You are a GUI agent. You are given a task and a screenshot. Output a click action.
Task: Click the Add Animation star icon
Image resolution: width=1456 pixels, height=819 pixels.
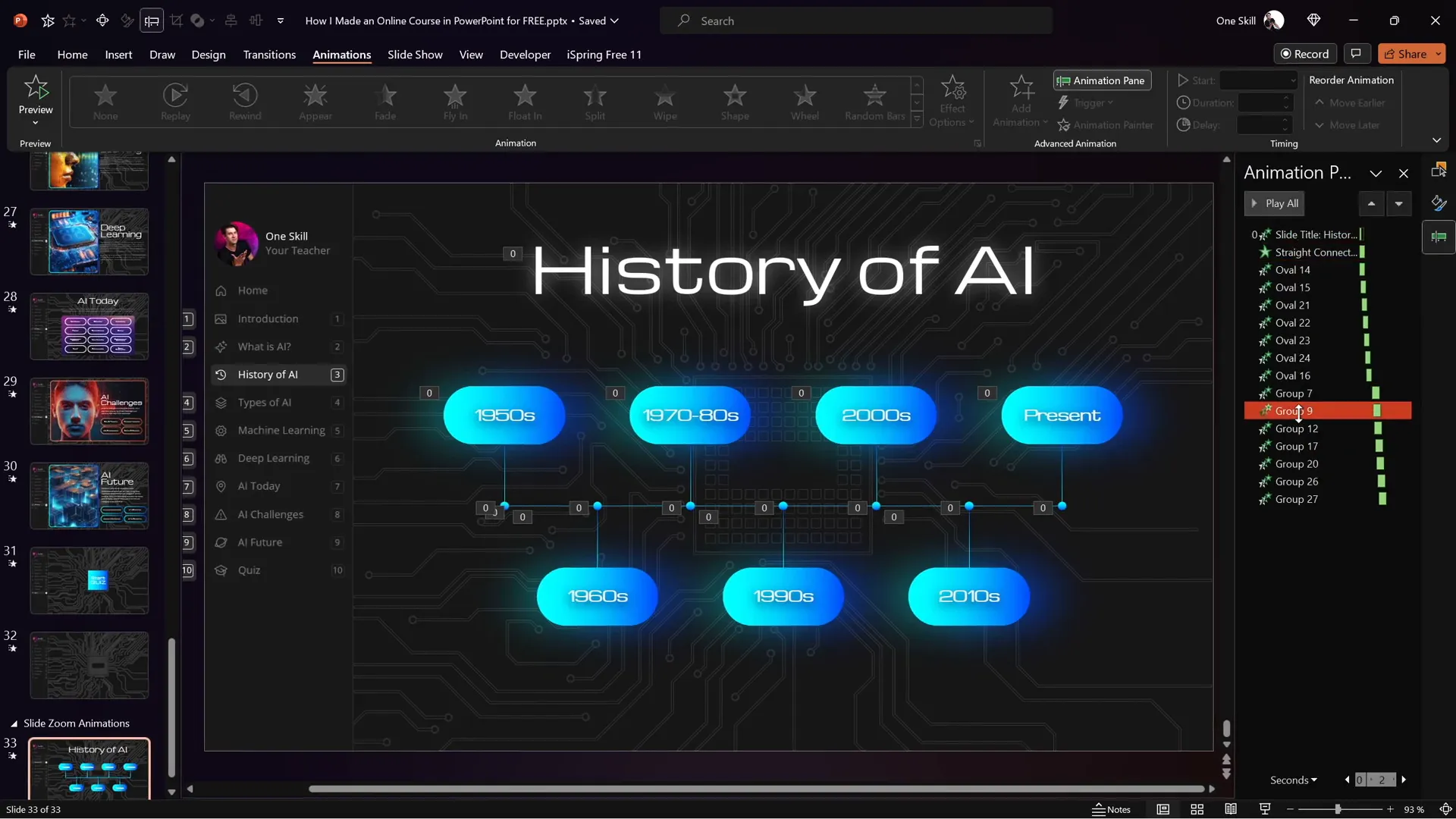tap(1021, 89)
